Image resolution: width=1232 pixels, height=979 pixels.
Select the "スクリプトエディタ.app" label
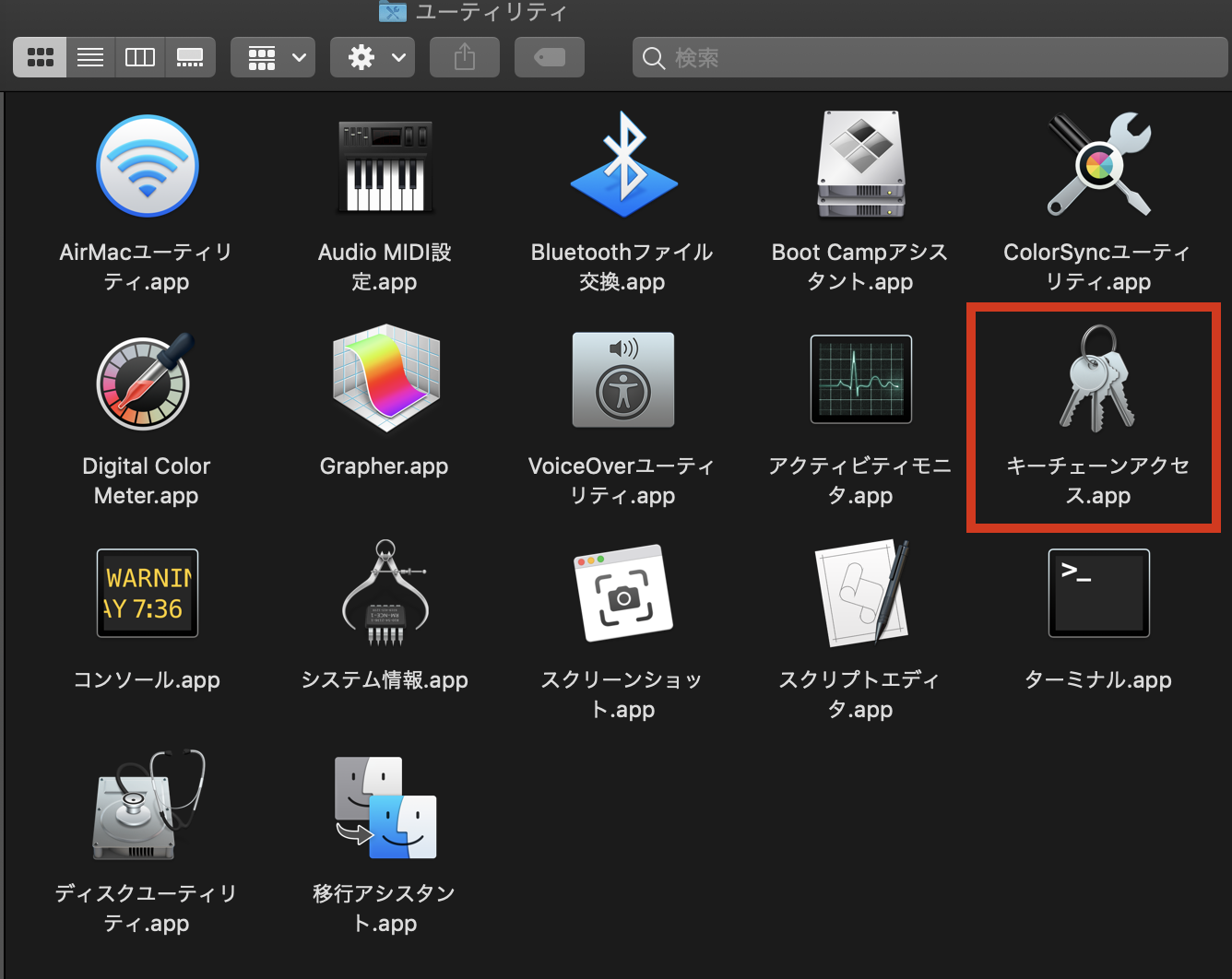(x=860, y=694)
